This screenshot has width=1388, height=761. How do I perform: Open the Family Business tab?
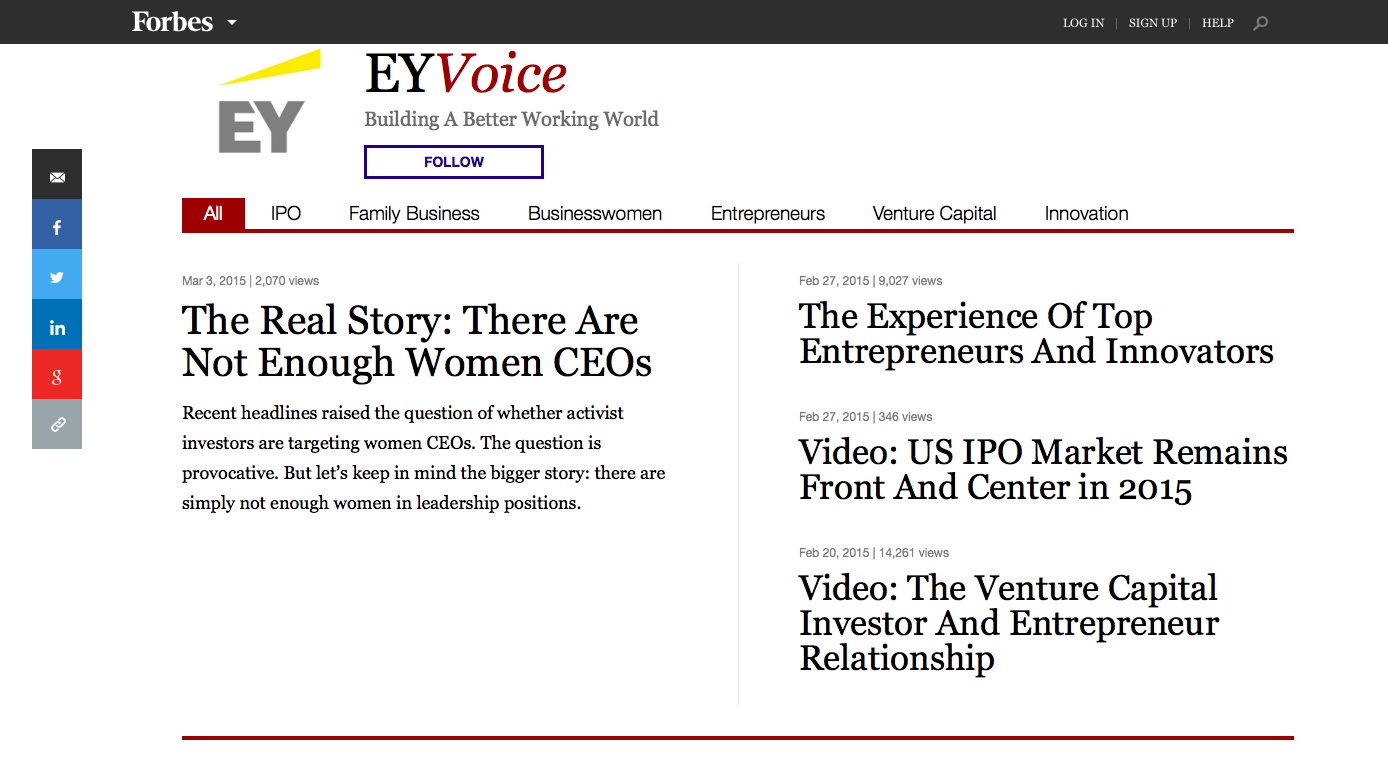(x=414, y=214)
